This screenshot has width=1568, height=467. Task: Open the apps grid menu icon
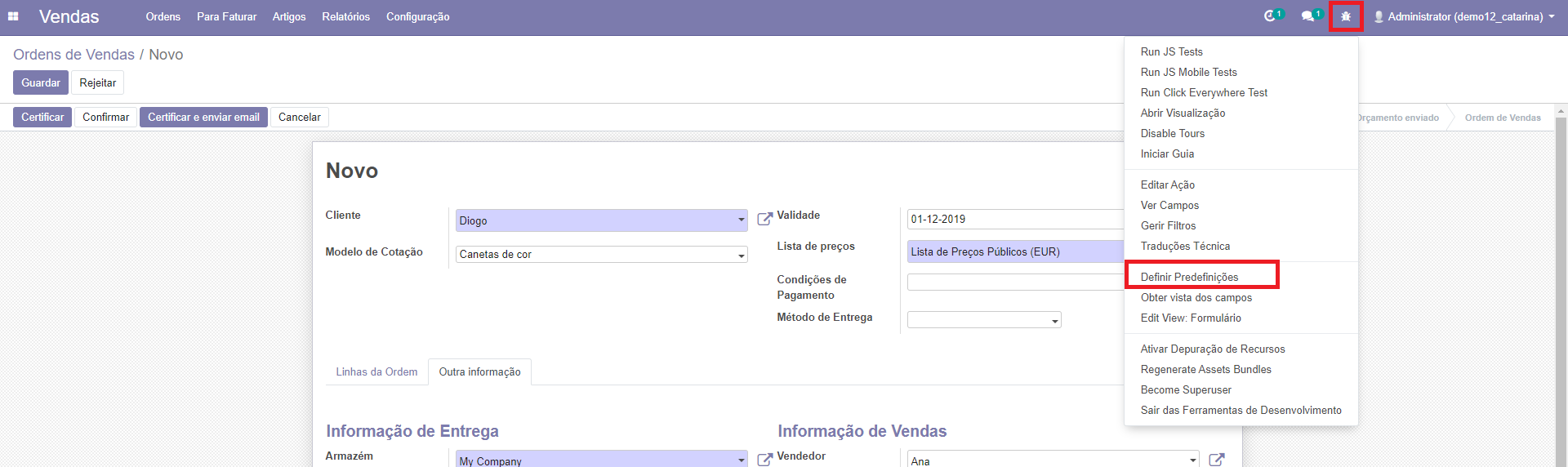[x=13, y=16]
